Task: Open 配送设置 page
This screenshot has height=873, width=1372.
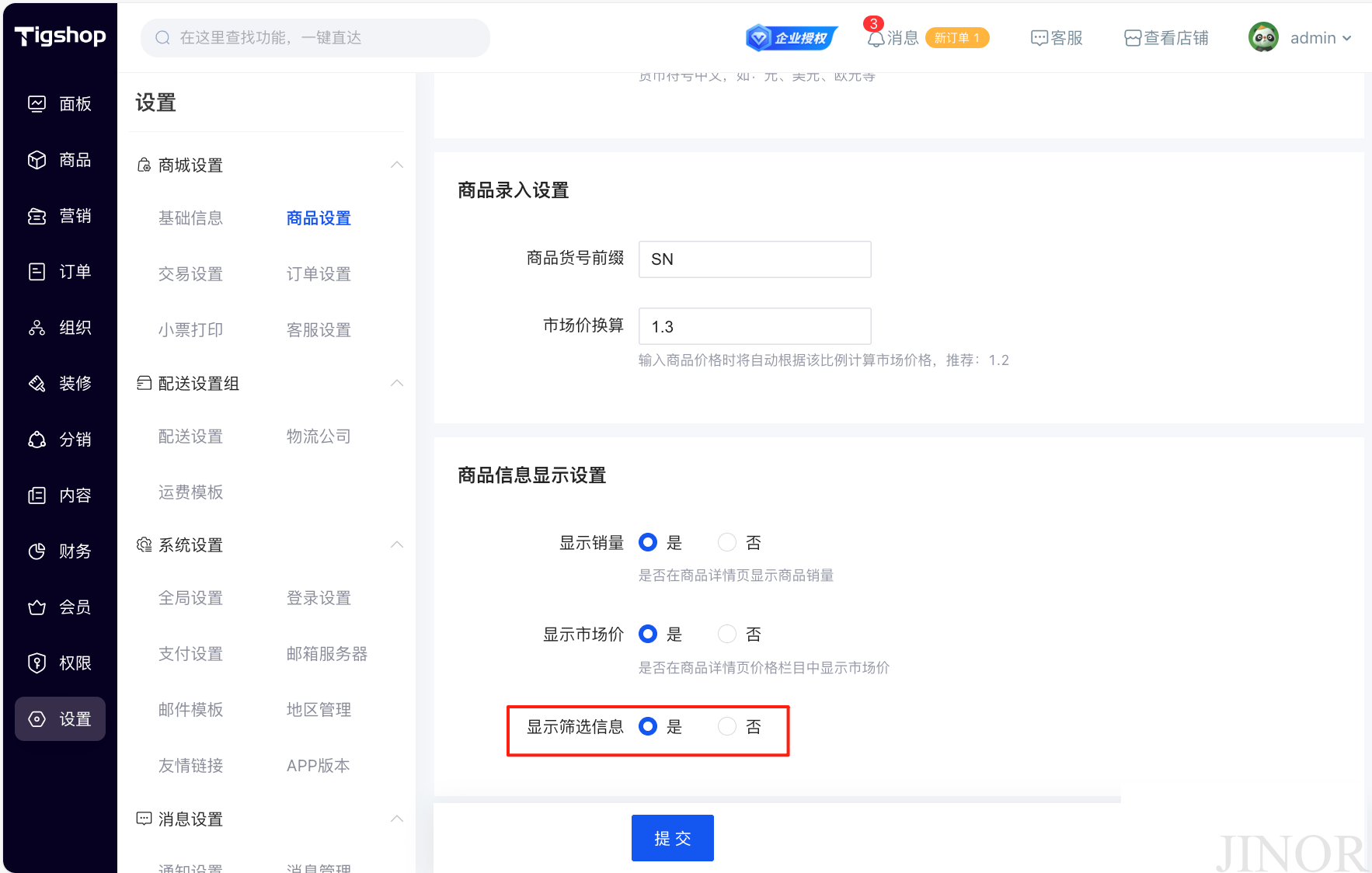Action: 190,436
